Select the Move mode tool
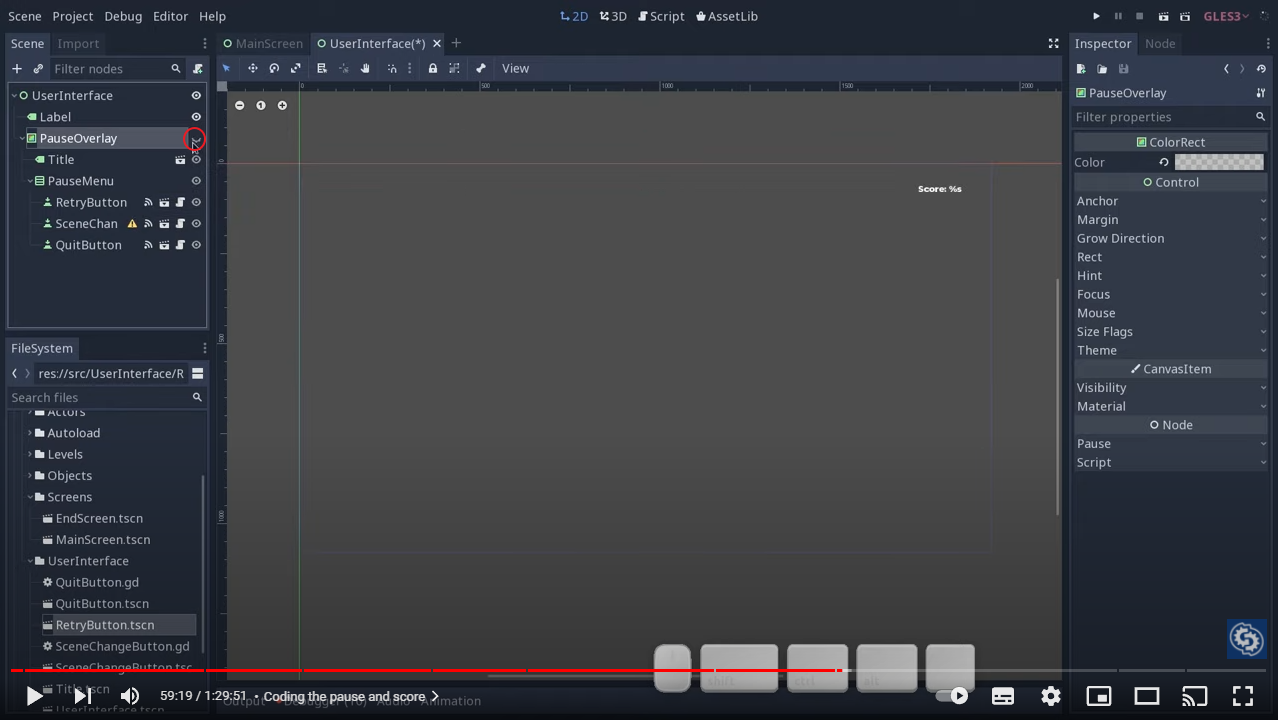 pos(252,68)
